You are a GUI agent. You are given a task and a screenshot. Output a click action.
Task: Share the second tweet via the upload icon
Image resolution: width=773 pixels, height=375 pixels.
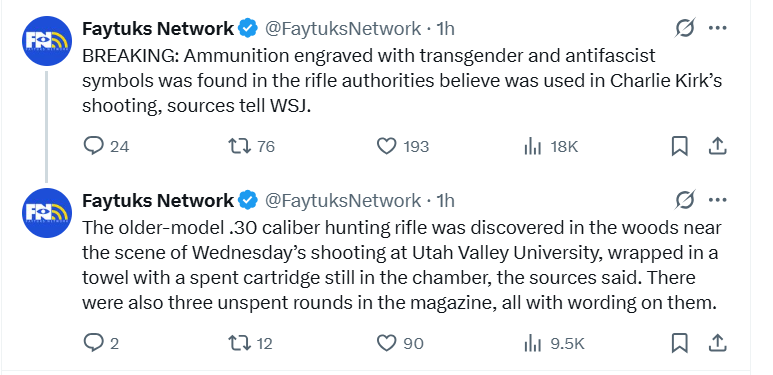[x=717, y=343]
